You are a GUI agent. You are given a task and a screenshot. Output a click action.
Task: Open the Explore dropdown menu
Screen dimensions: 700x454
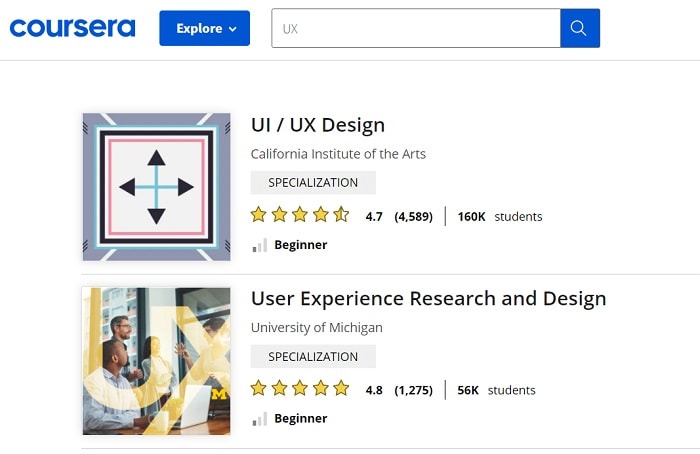click(x=206, y=28)
